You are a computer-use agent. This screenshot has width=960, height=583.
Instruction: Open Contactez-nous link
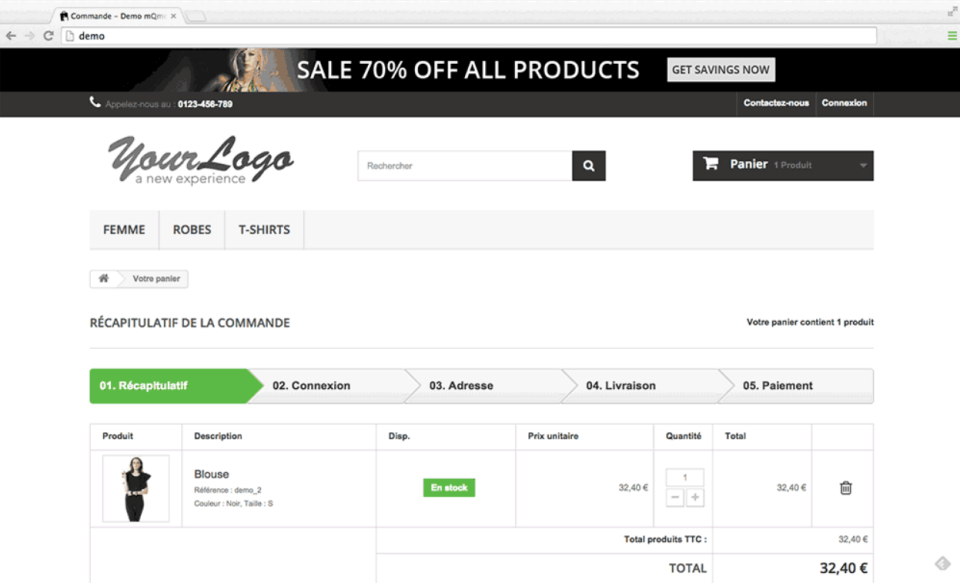(776, 103)
